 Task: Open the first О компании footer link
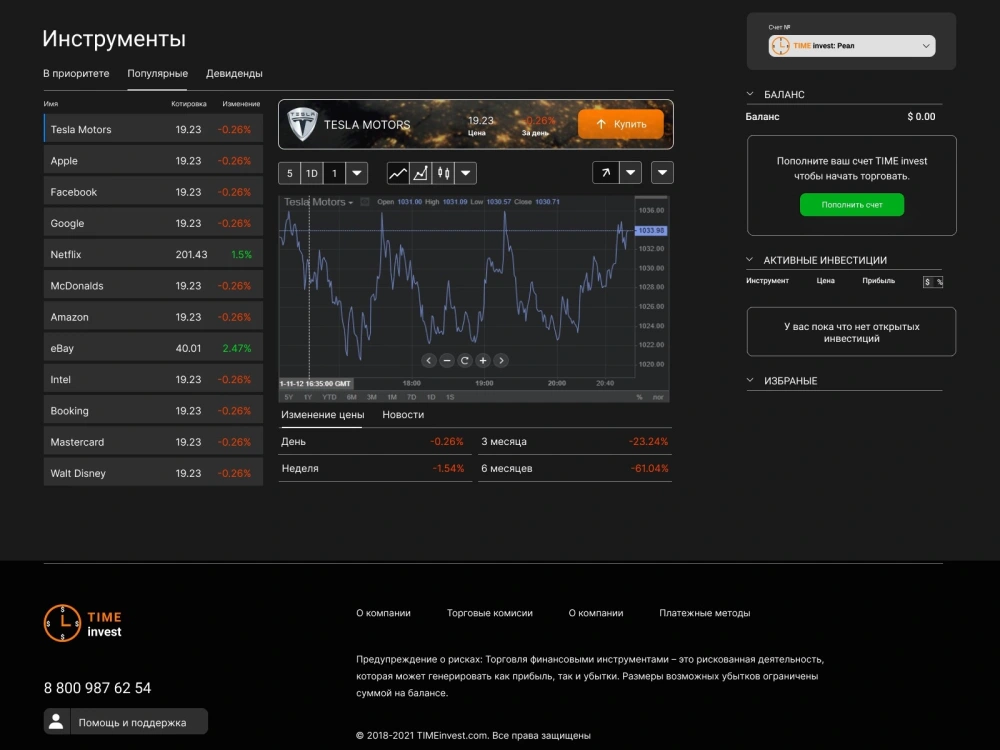(383, 613)
